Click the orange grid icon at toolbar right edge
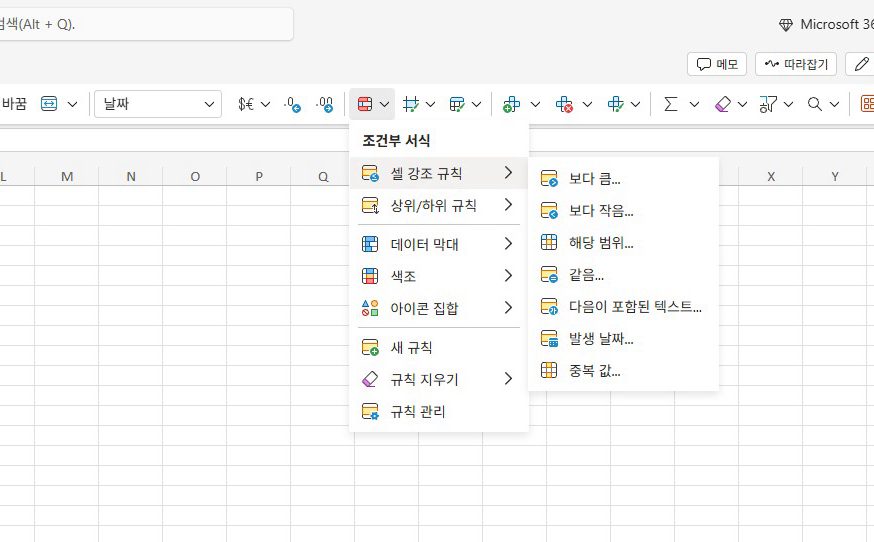 point(867,104)
